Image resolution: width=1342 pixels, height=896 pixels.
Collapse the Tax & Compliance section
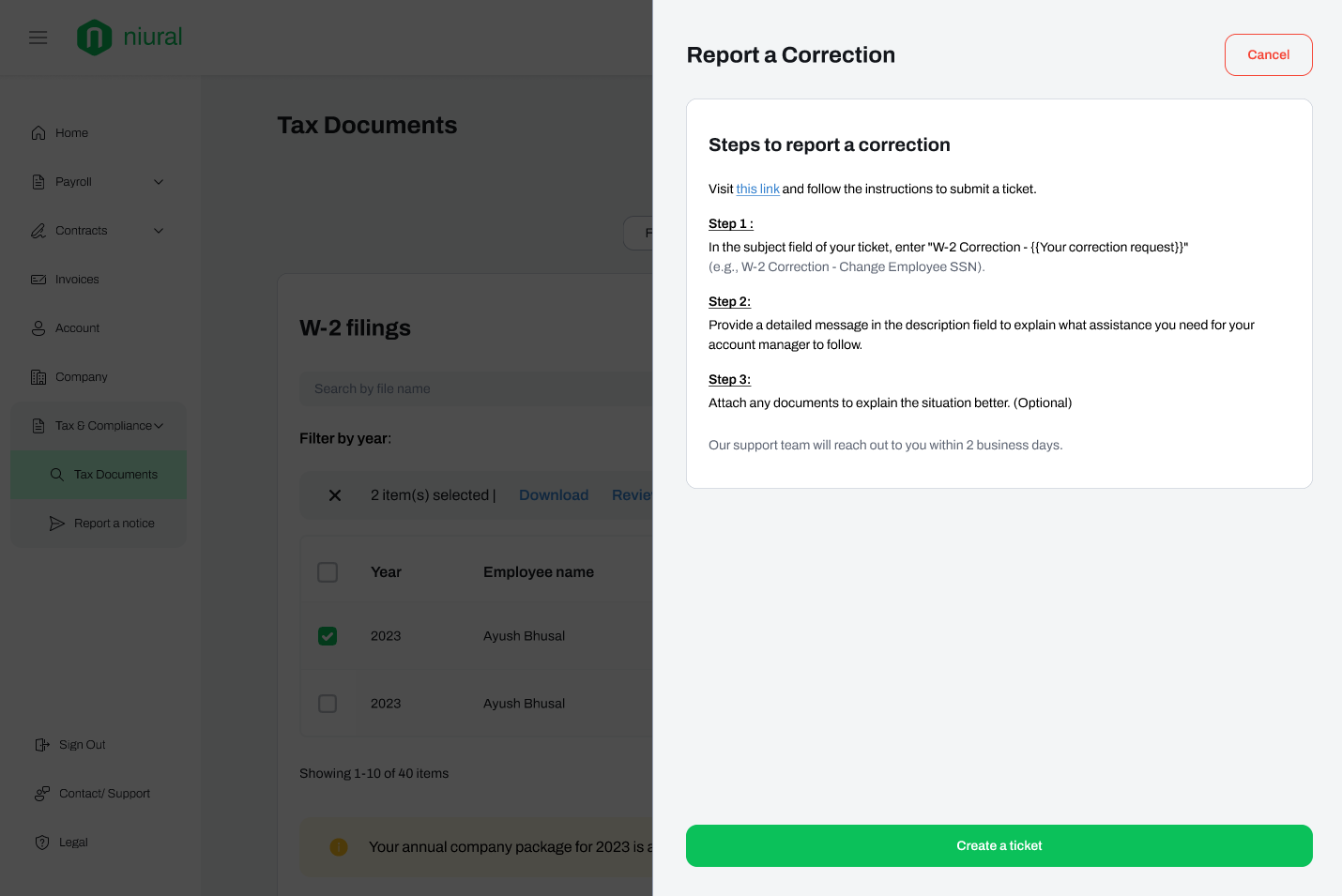tap(159, 426)
